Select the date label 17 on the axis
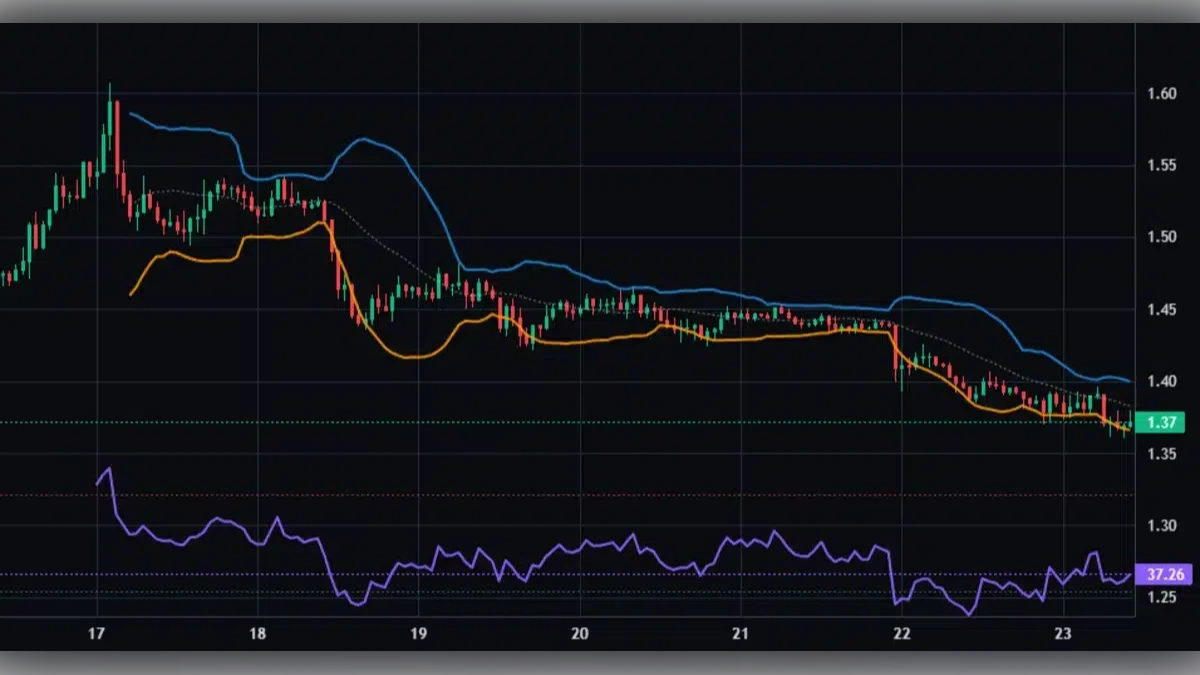The width and height of the screenshot is (1200, 675). 97,634
